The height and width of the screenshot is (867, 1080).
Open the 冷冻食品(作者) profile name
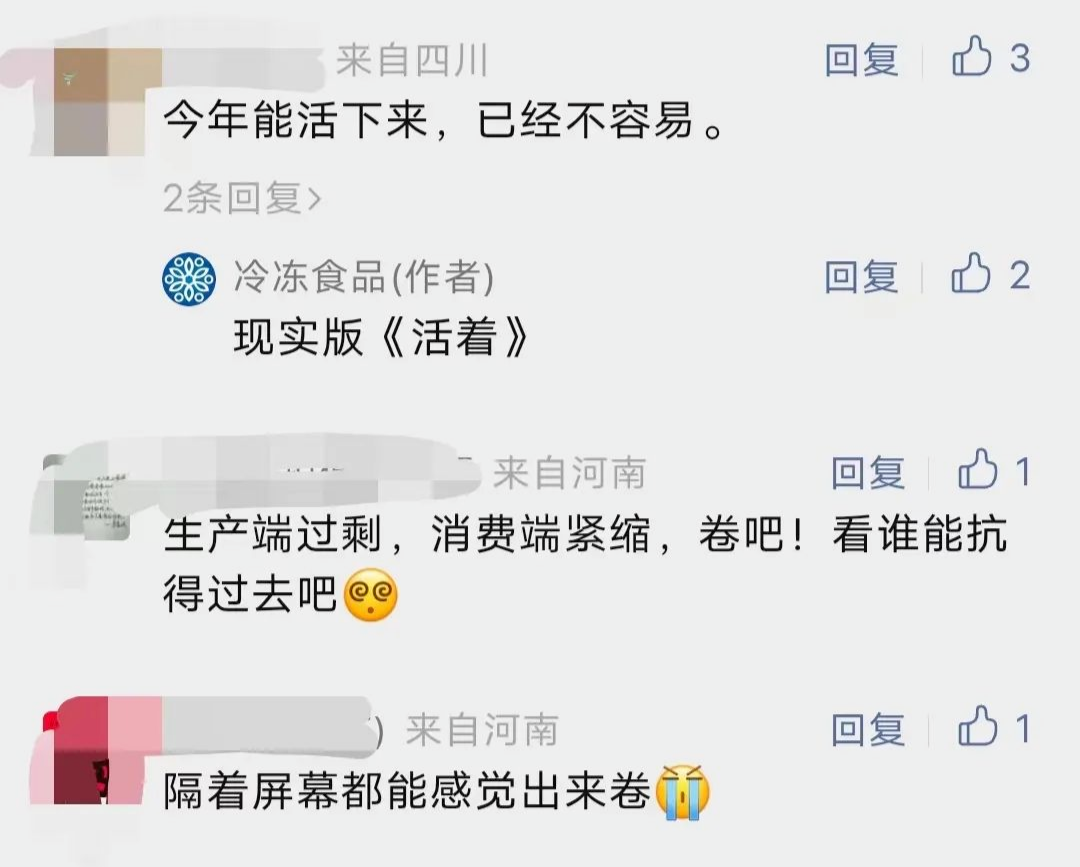pyautogui.click(x=364, y=277)
